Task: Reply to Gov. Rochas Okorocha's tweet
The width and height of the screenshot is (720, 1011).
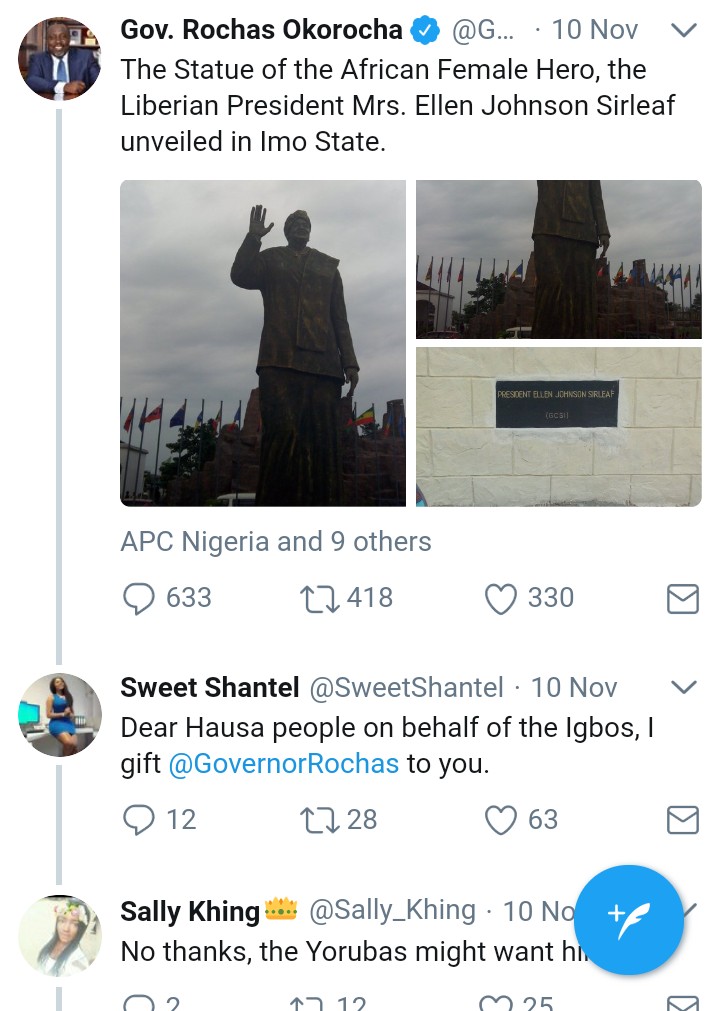Action: [x=138, y=598]
